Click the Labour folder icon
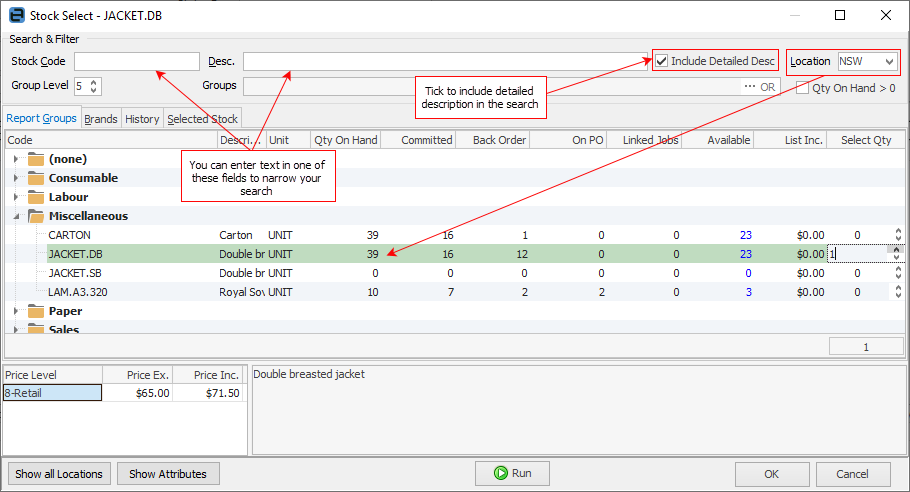910x492 pixels. coord(36,197)
